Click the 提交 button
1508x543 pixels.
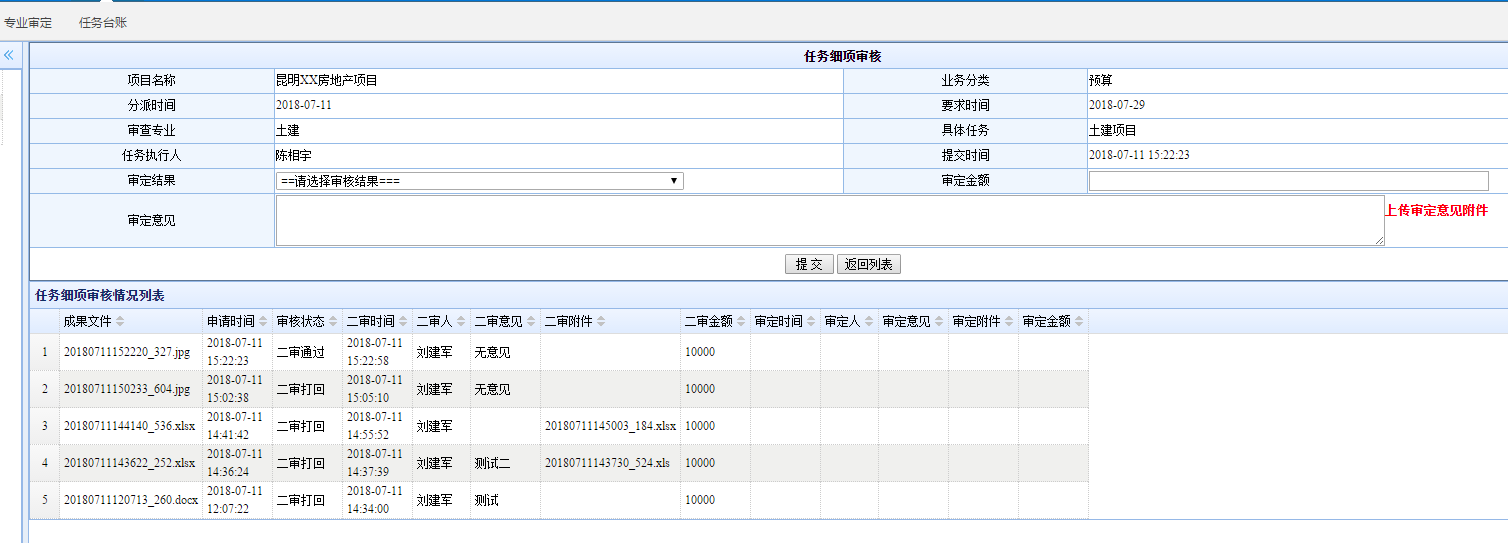pyautogui.click(x=808, y=264)
